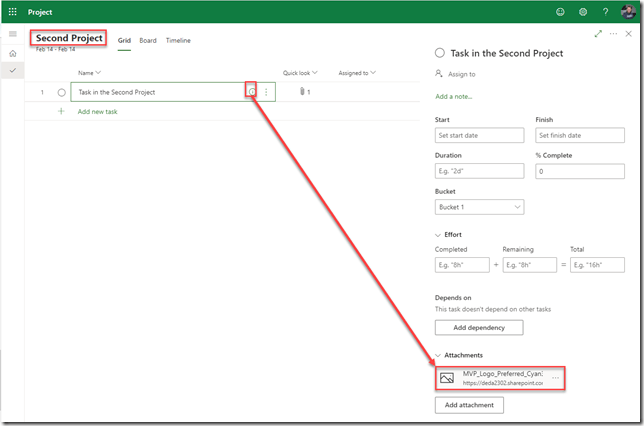The height and width of the screenshot is (426, 644).
Task: Click the Set start date field
Action: point(479,135)
